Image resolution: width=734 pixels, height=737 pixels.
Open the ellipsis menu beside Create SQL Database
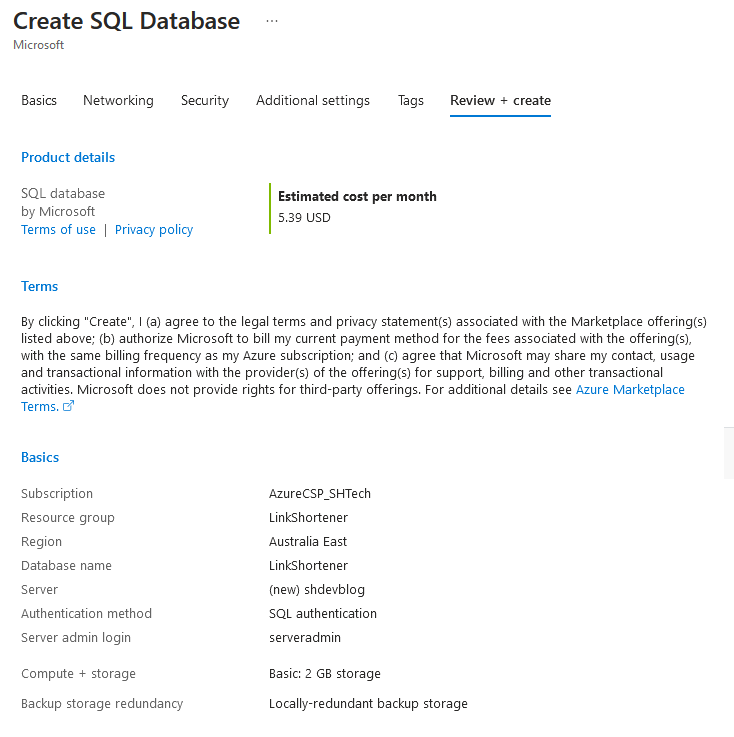pos(272,21)
